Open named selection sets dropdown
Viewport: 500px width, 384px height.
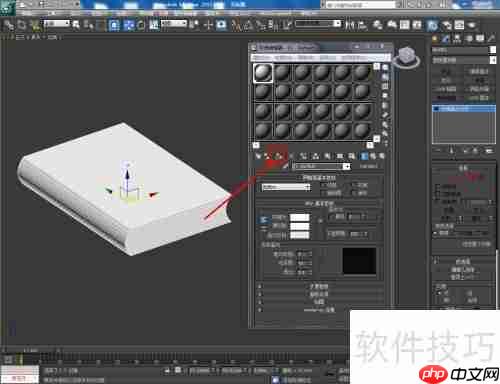click(318, 24)
